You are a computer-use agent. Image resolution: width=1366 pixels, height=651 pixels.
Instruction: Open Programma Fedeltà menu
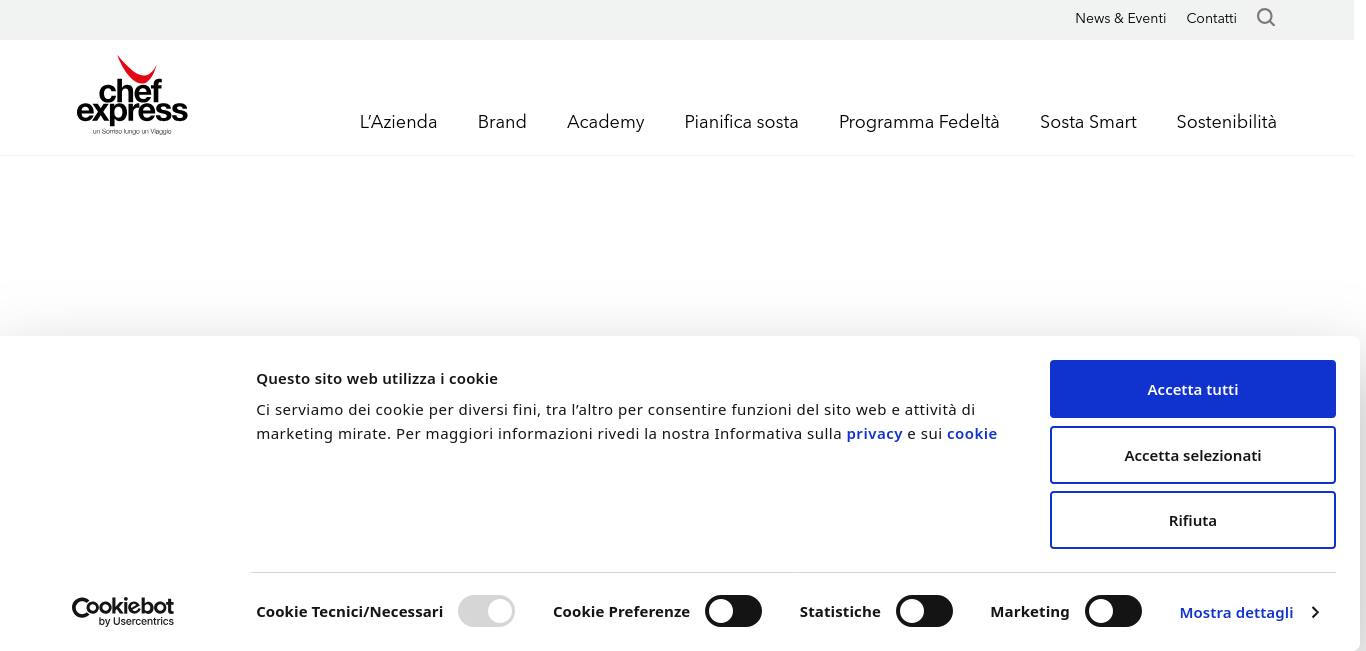click(919, 122)
